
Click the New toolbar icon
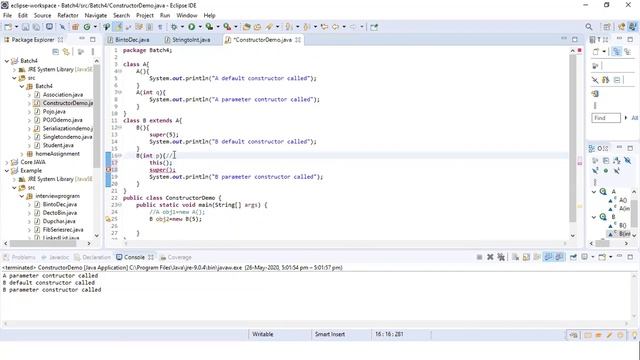8,27
